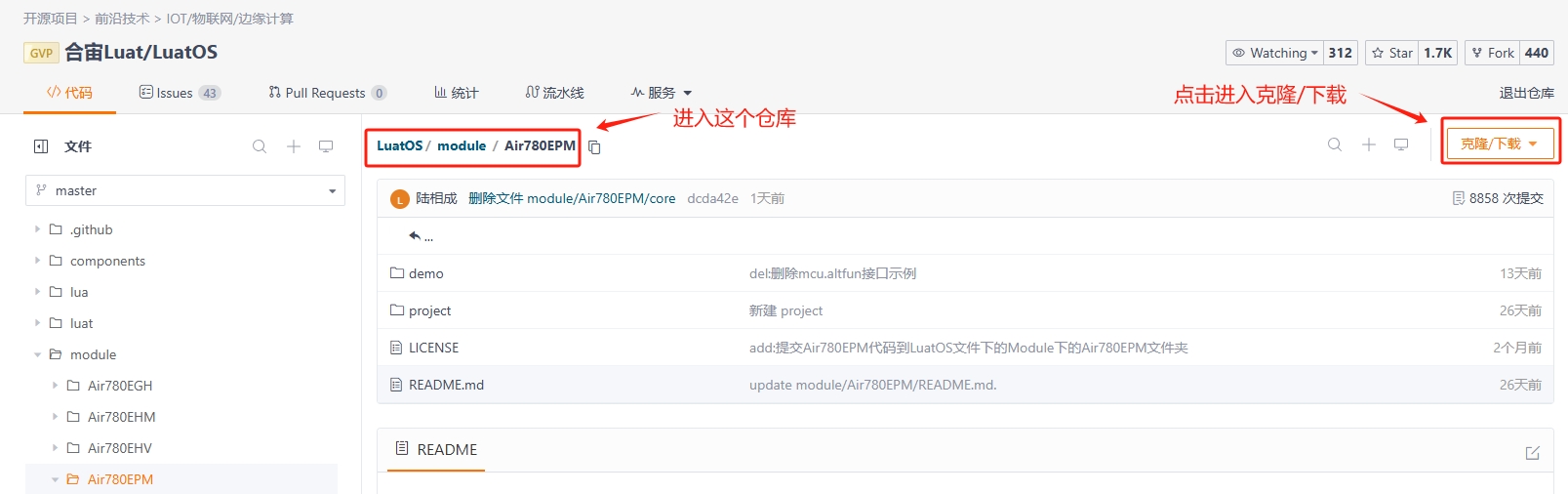Expand Air780EGH folder arrow
The width and height of the screenshot is (1568, 494).
pyautogui.click(x=55, y=386)
